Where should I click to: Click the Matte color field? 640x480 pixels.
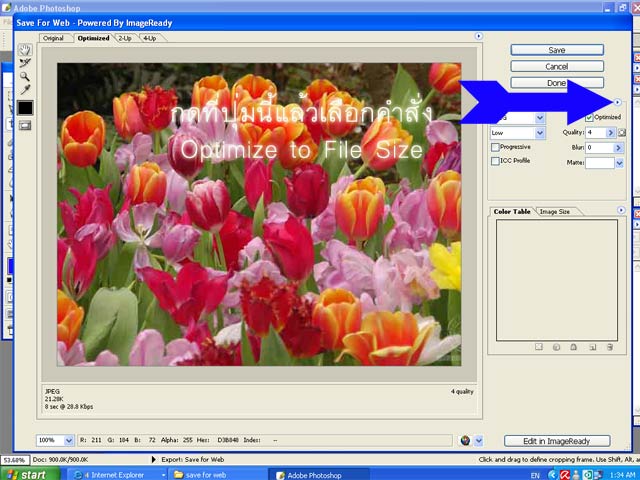click(600, 163)
